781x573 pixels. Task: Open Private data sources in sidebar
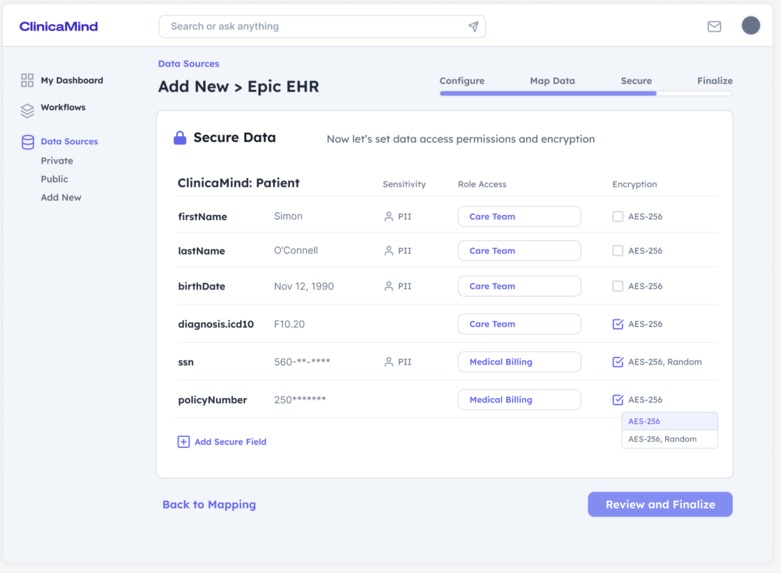click(57, 161)
